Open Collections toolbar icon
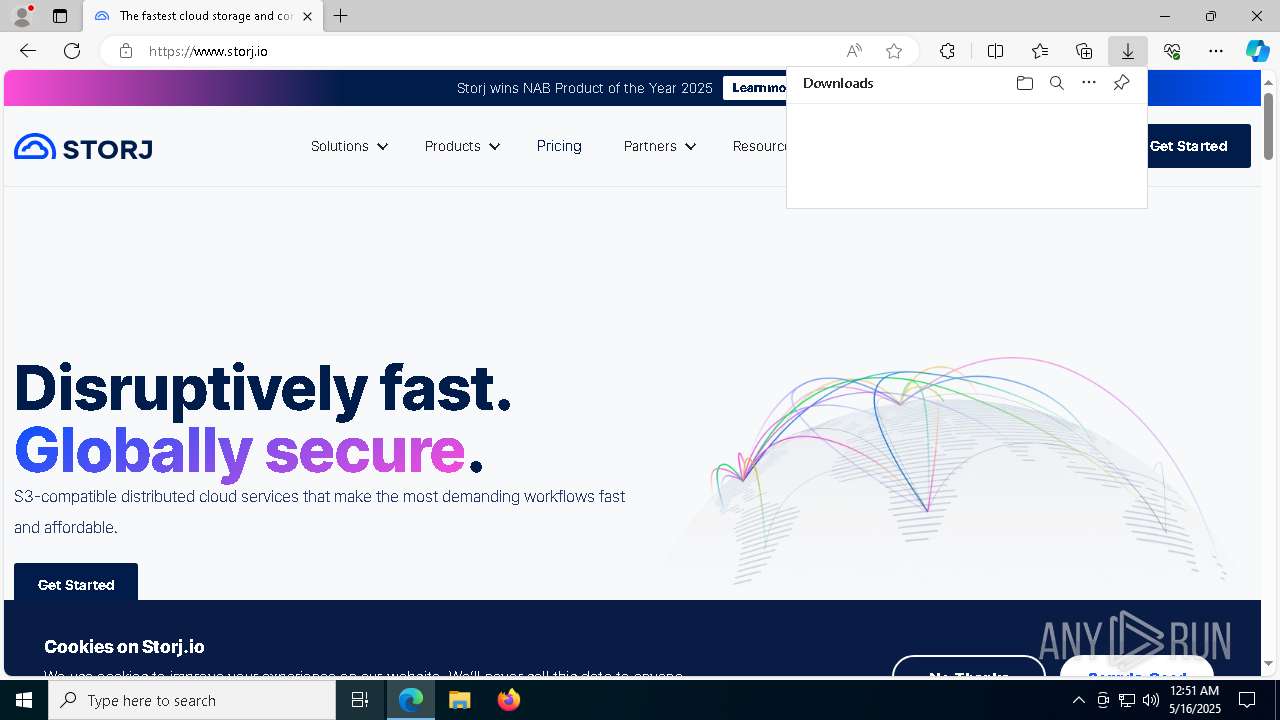Screen dimensions: 1280x720 (x=1084, y=51)
